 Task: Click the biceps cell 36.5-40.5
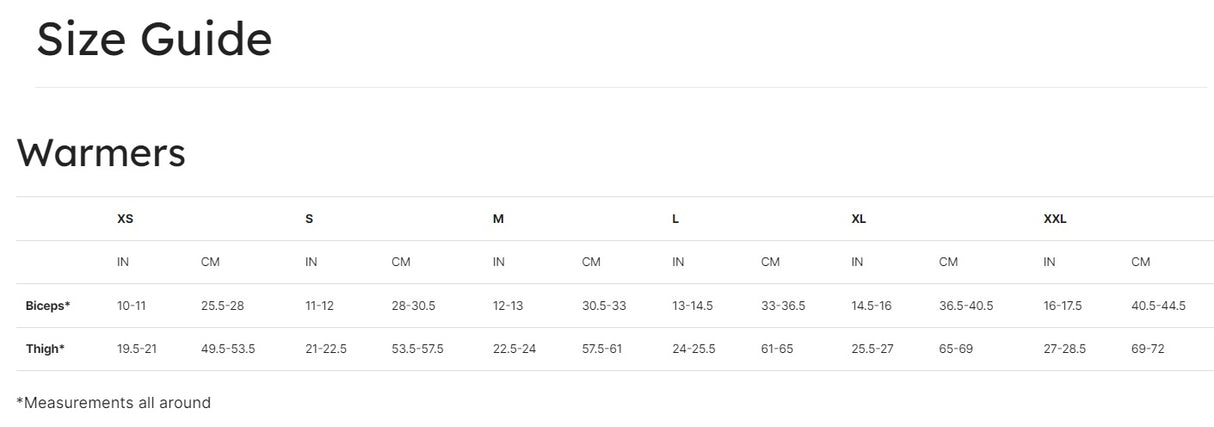click(966, 306)
